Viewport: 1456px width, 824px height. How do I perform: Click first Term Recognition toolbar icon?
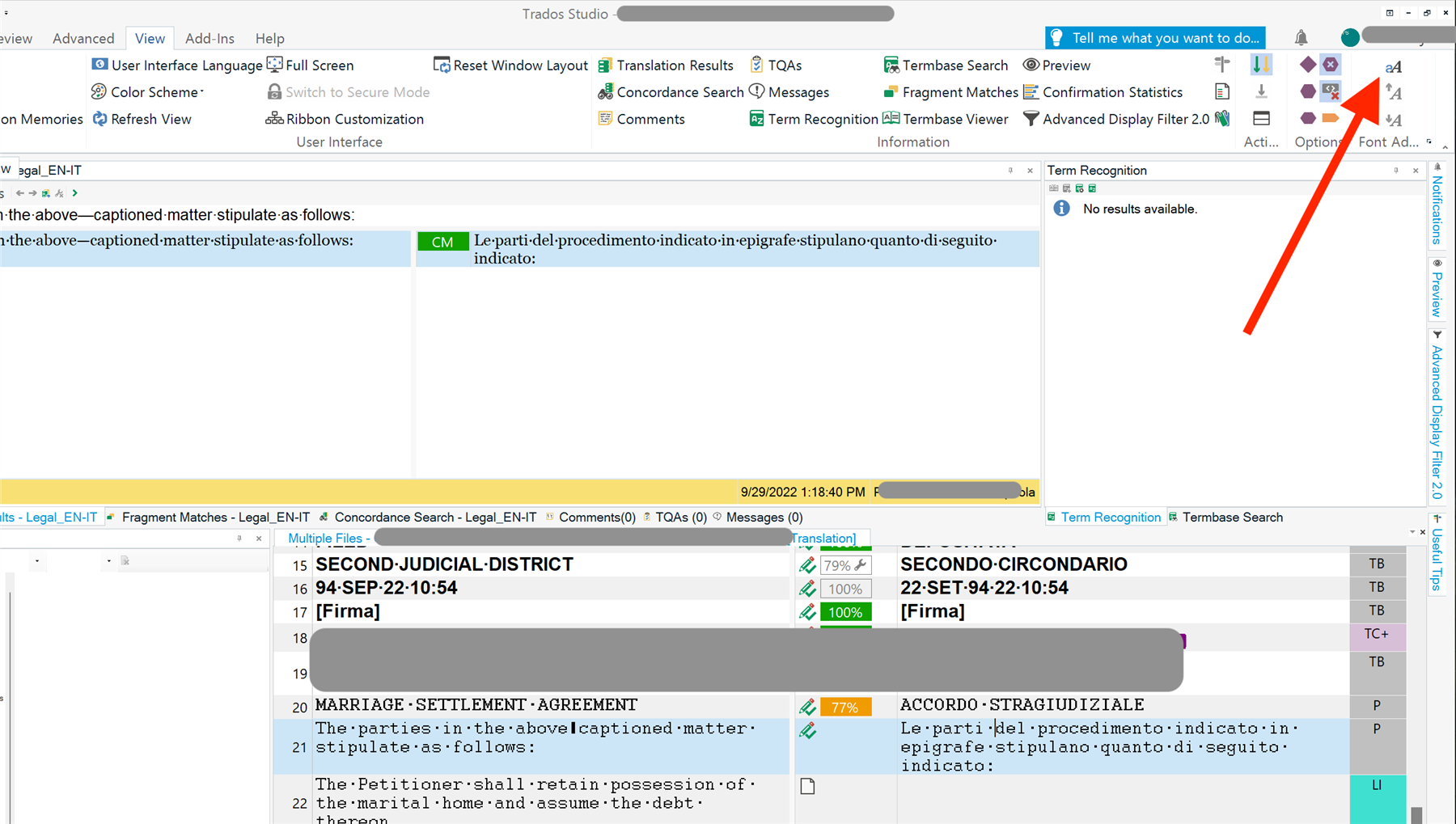[x=1053, y=188]
